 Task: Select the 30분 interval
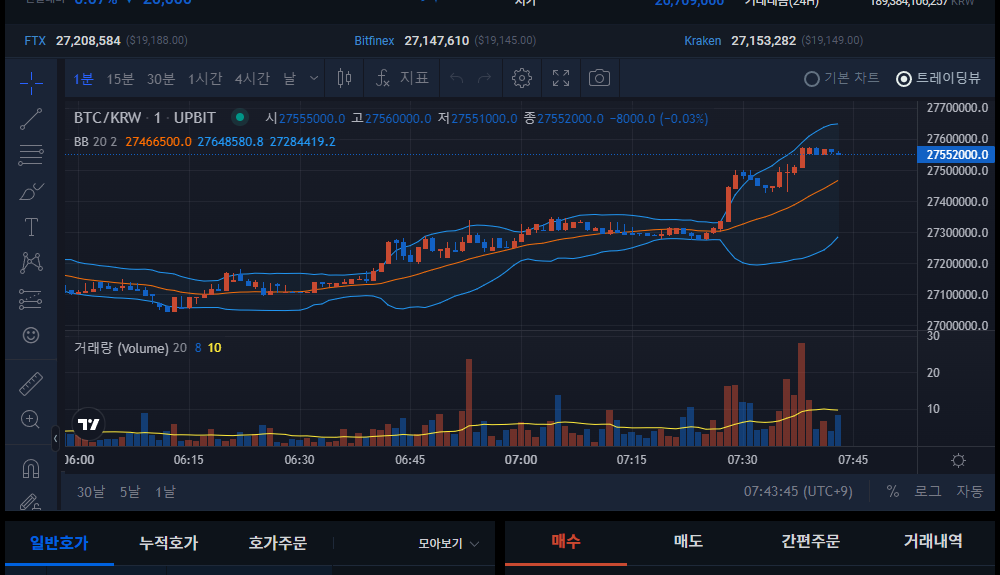(x=161, y=79)
